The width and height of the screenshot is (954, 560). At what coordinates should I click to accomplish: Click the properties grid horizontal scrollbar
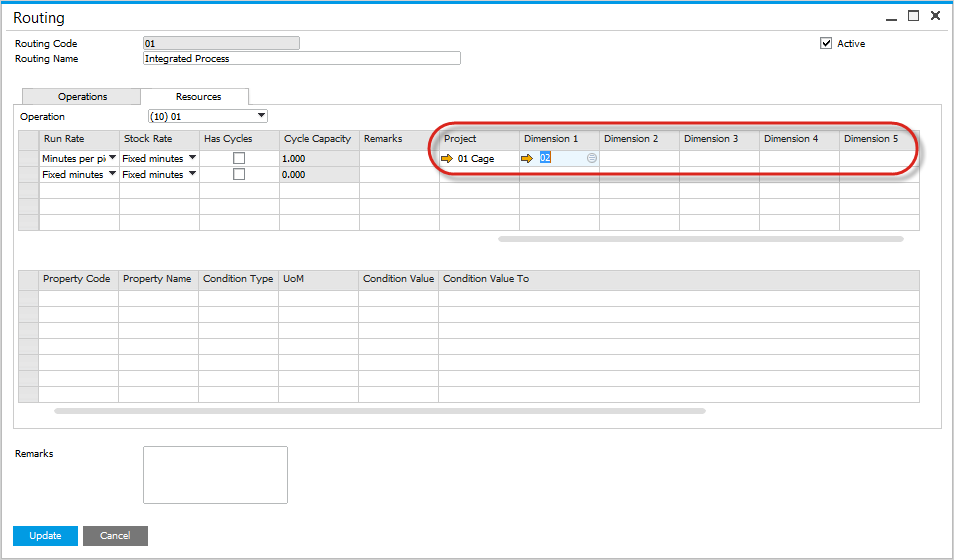click(380, 410)
